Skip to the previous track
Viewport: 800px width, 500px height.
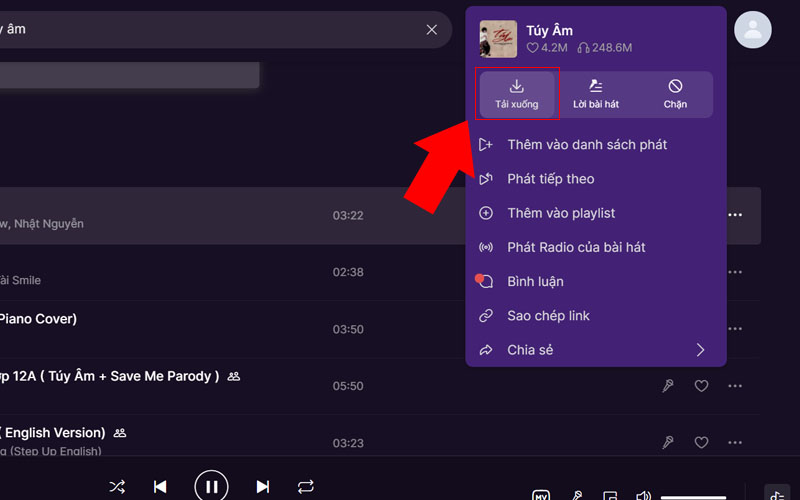click(x=160, y=487)
